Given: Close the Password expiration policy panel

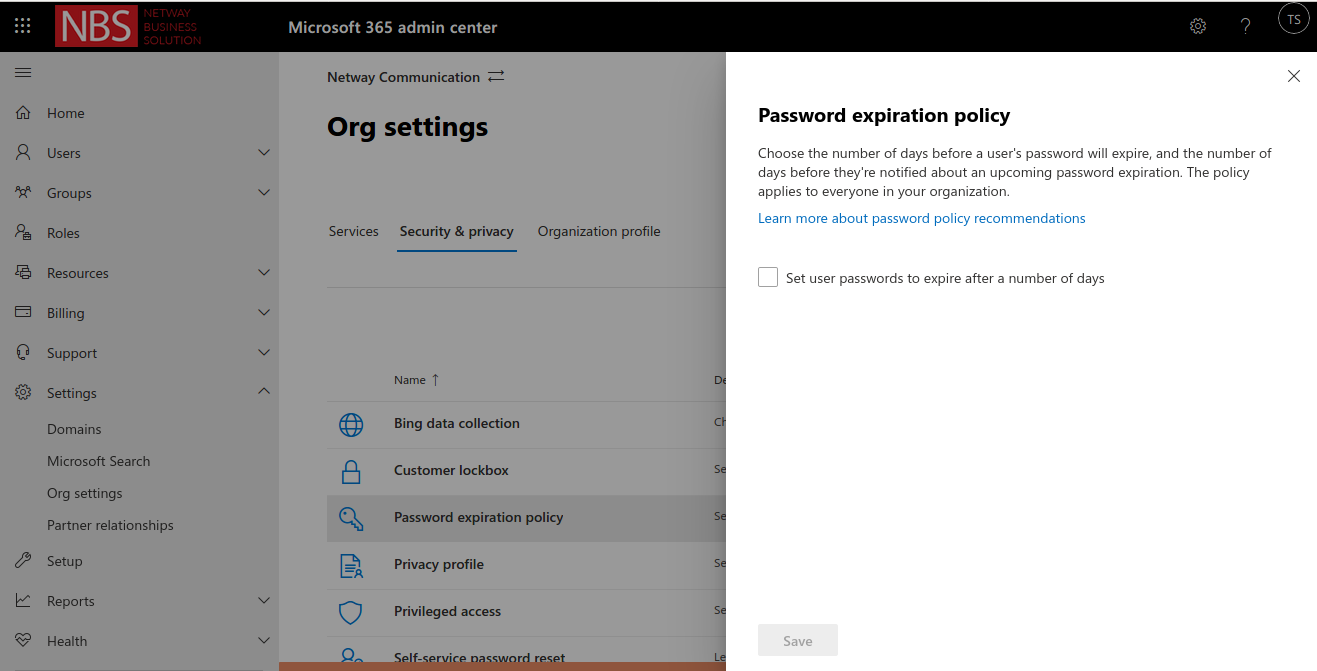Looking at the screenshot, I should coord(1293,76).
